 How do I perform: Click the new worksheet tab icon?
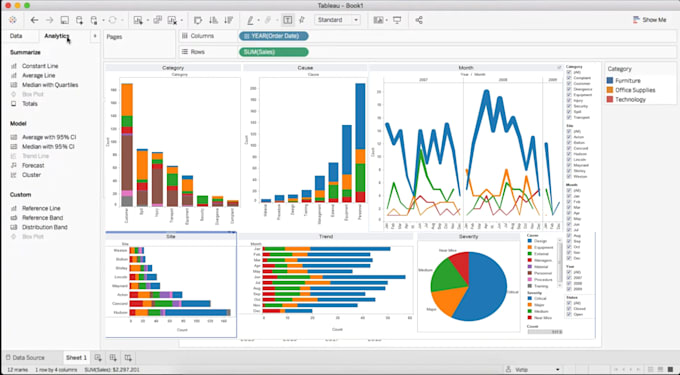(98, 358)
